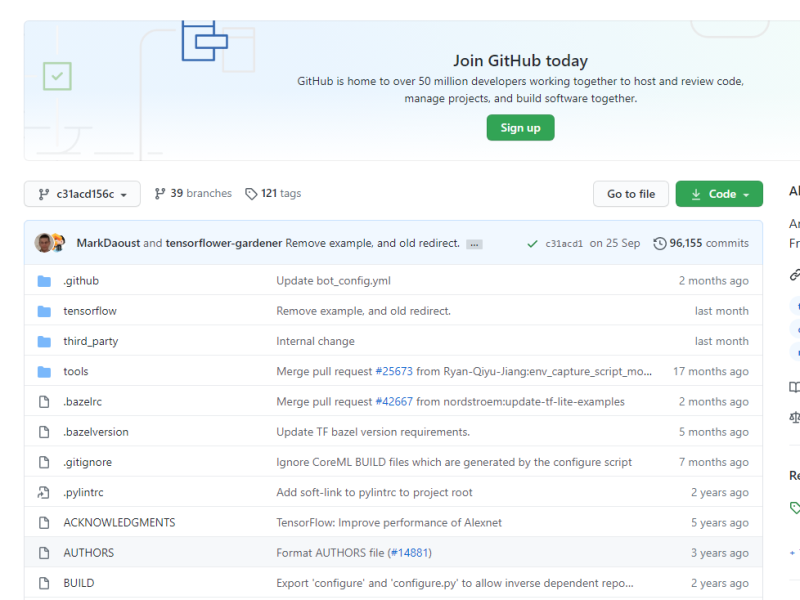This screenshot has height=600, width=800.
Task: Click the tensorflow folder icon
Action: [44, 311]
